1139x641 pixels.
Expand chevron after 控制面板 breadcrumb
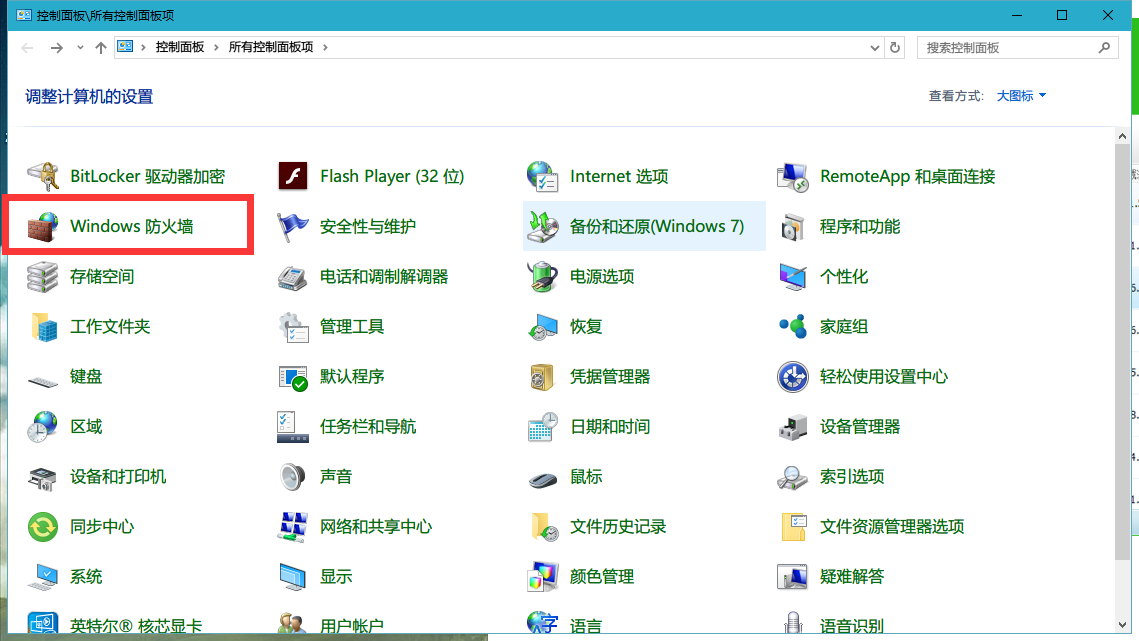[216, 47]
